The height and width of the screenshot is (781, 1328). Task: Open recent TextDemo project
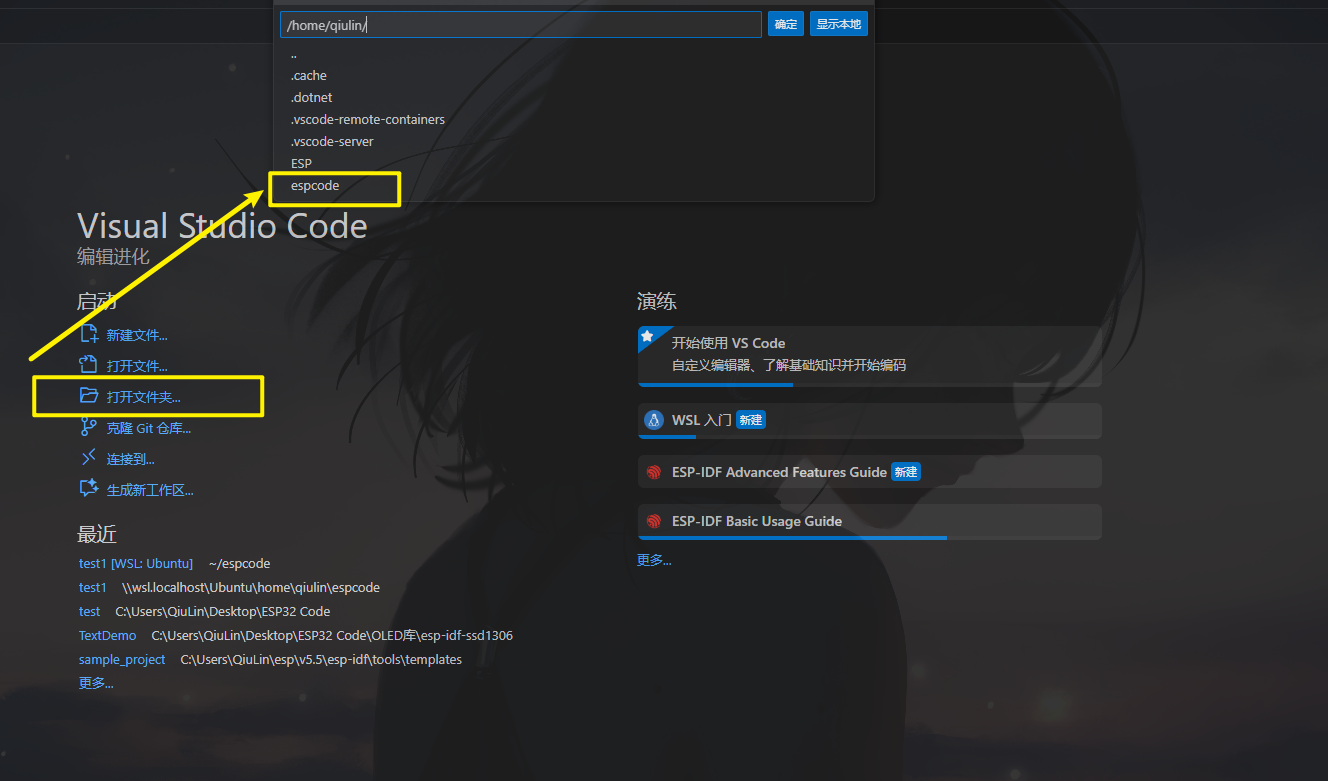108,636
